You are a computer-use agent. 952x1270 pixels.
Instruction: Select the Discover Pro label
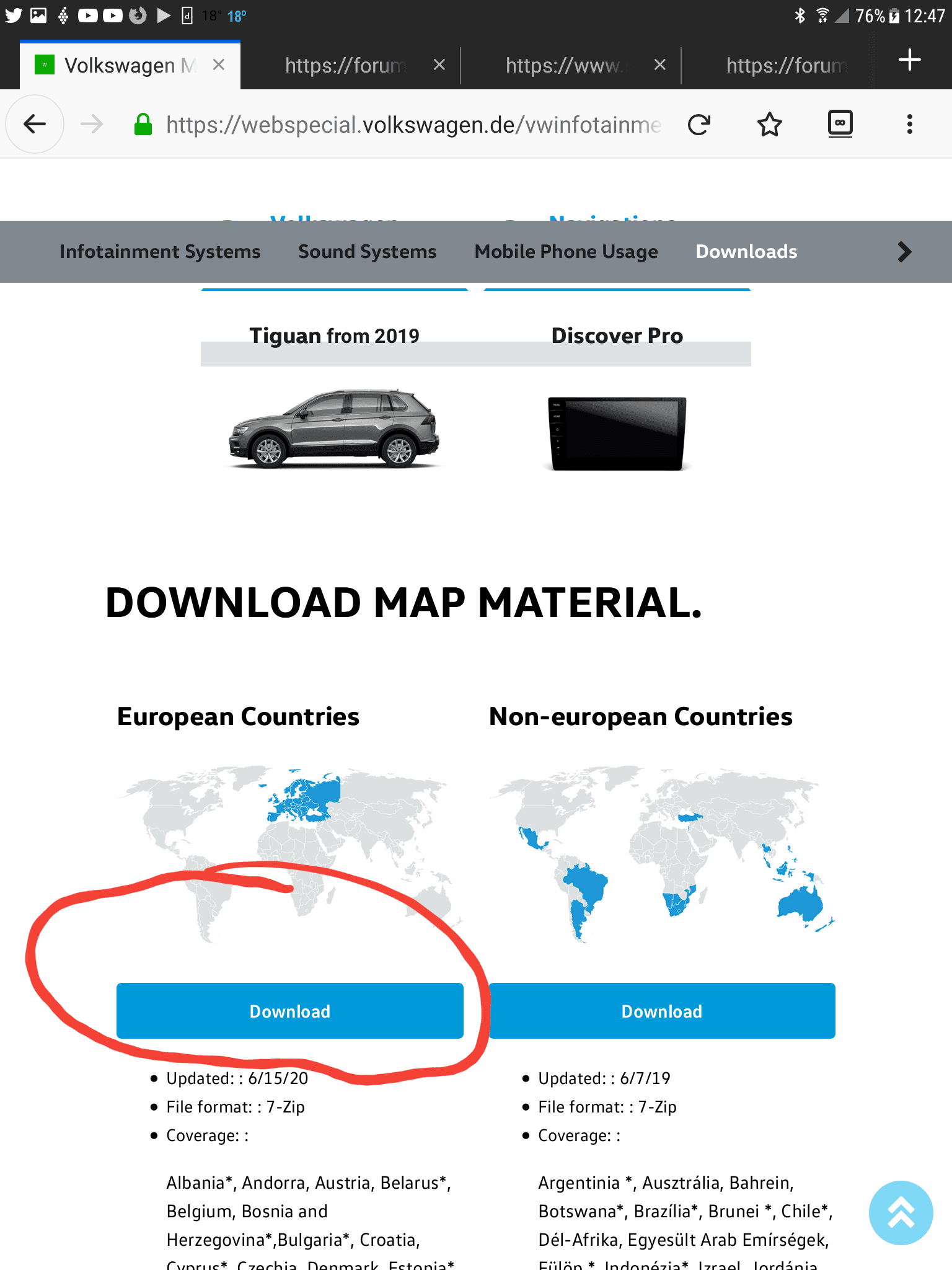click(x=617, y=335)
